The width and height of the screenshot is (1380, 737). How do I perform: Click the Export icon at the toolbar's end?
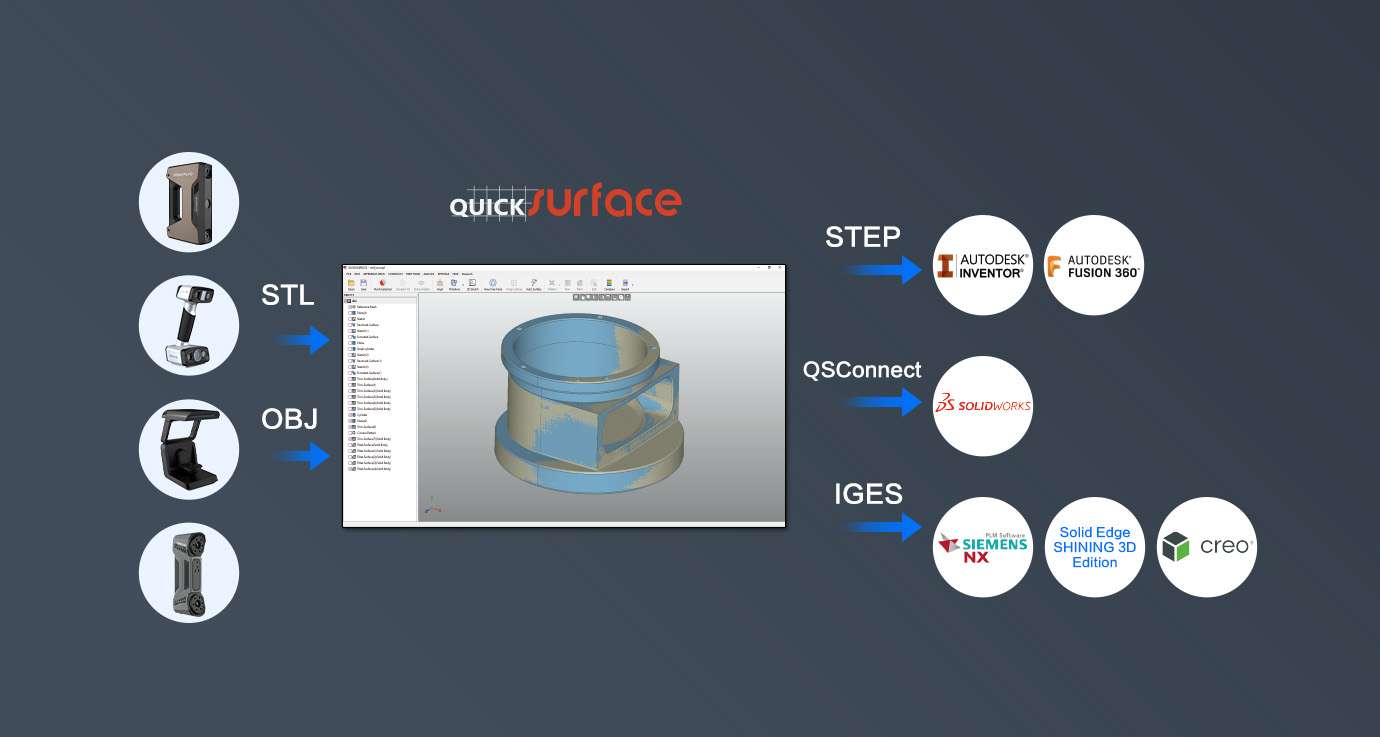click(x=625, y=283)
